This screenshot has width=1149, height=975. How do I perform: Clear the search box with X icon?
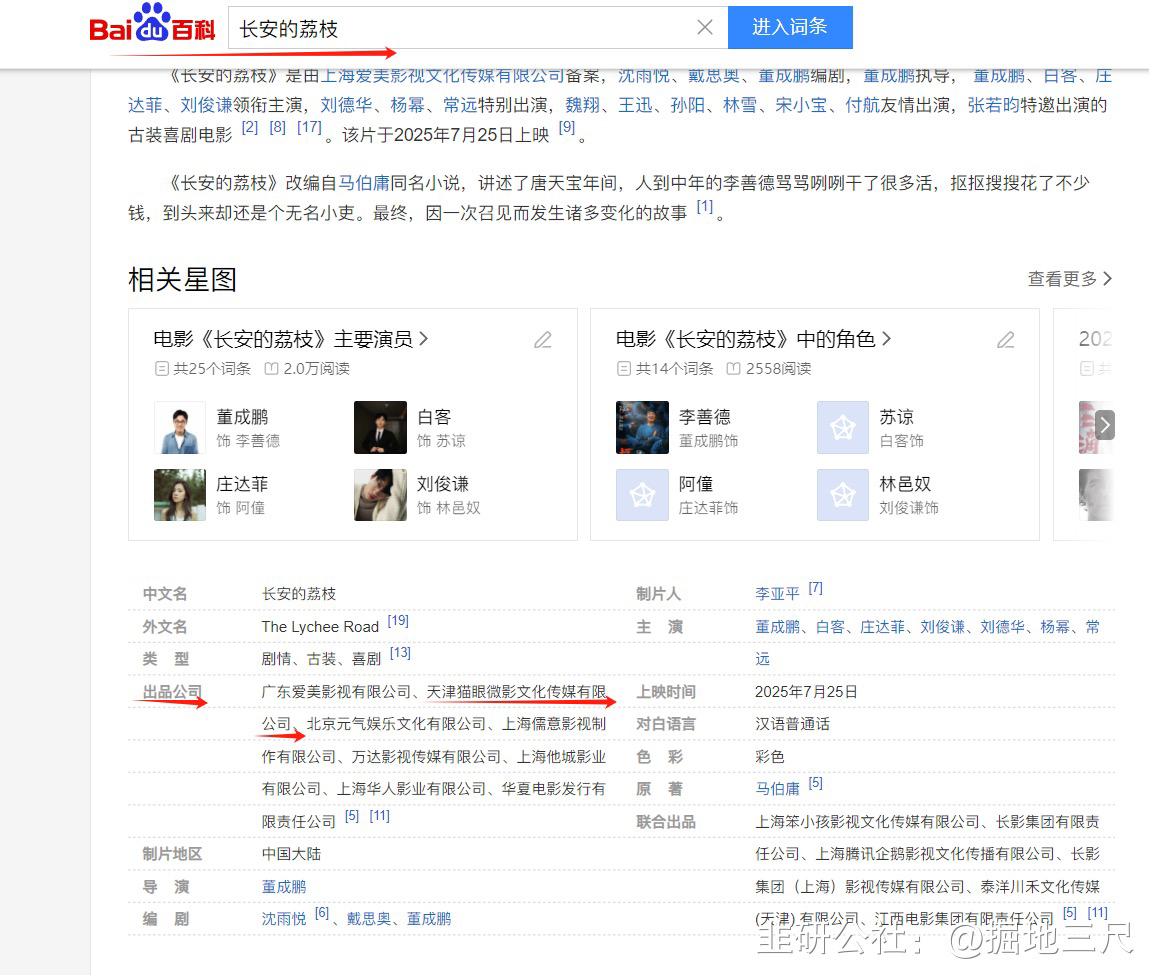tap(705, 27)
